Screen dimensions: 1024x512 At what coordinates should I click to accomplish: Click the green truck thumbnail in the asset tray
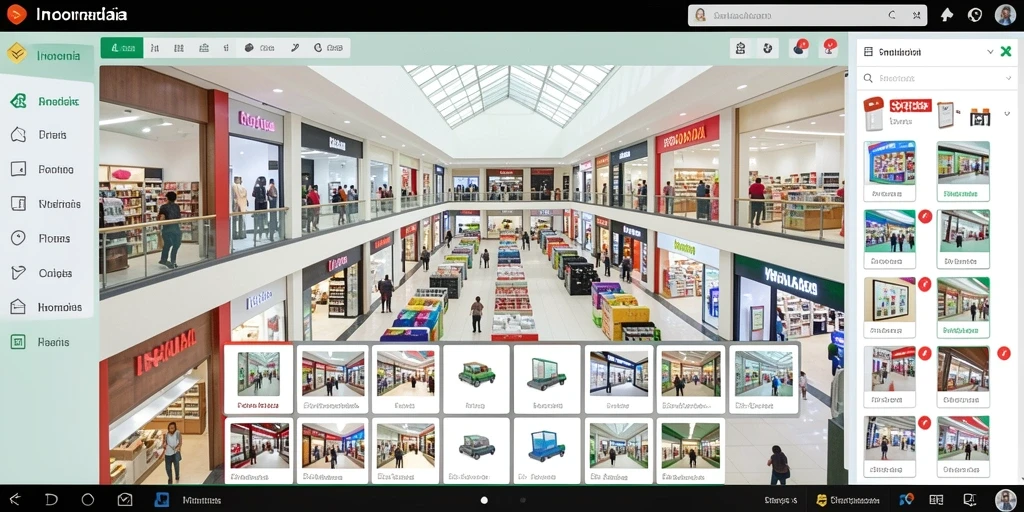pyautogui.click(x=476, y=375)
